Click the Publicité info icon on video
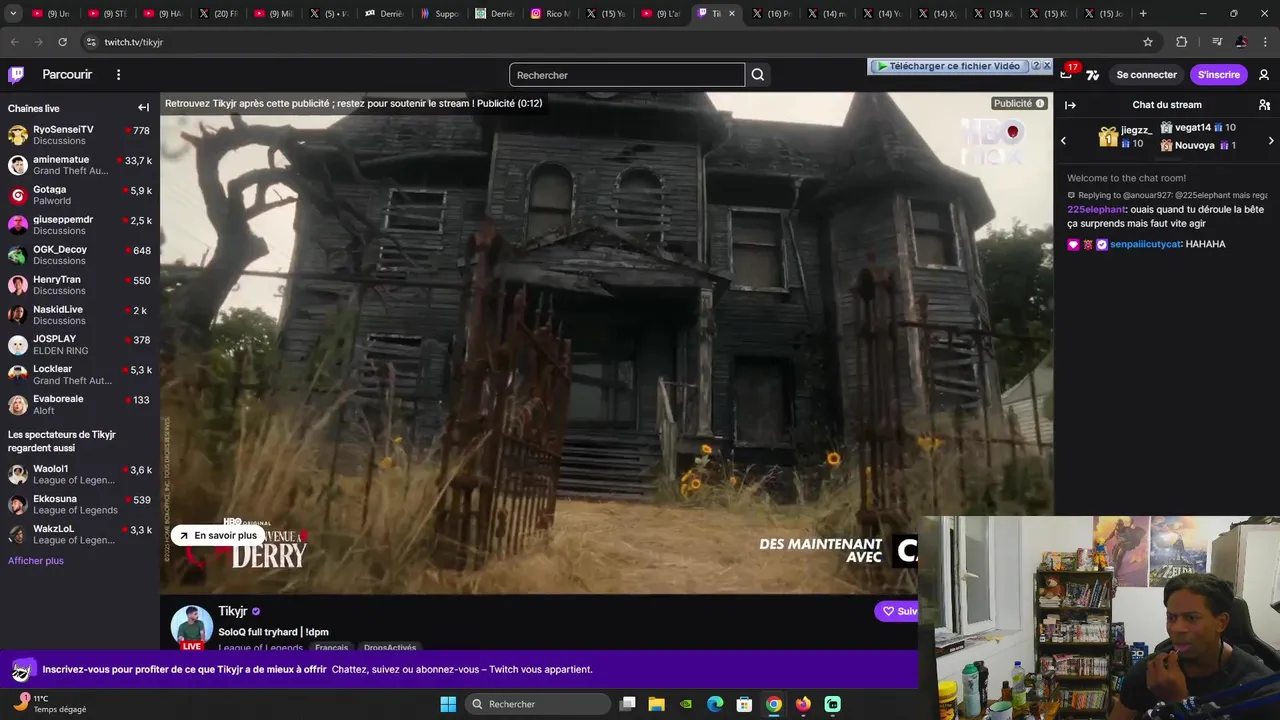The width and height of the screenshot is (1280, 720). 1040,103
